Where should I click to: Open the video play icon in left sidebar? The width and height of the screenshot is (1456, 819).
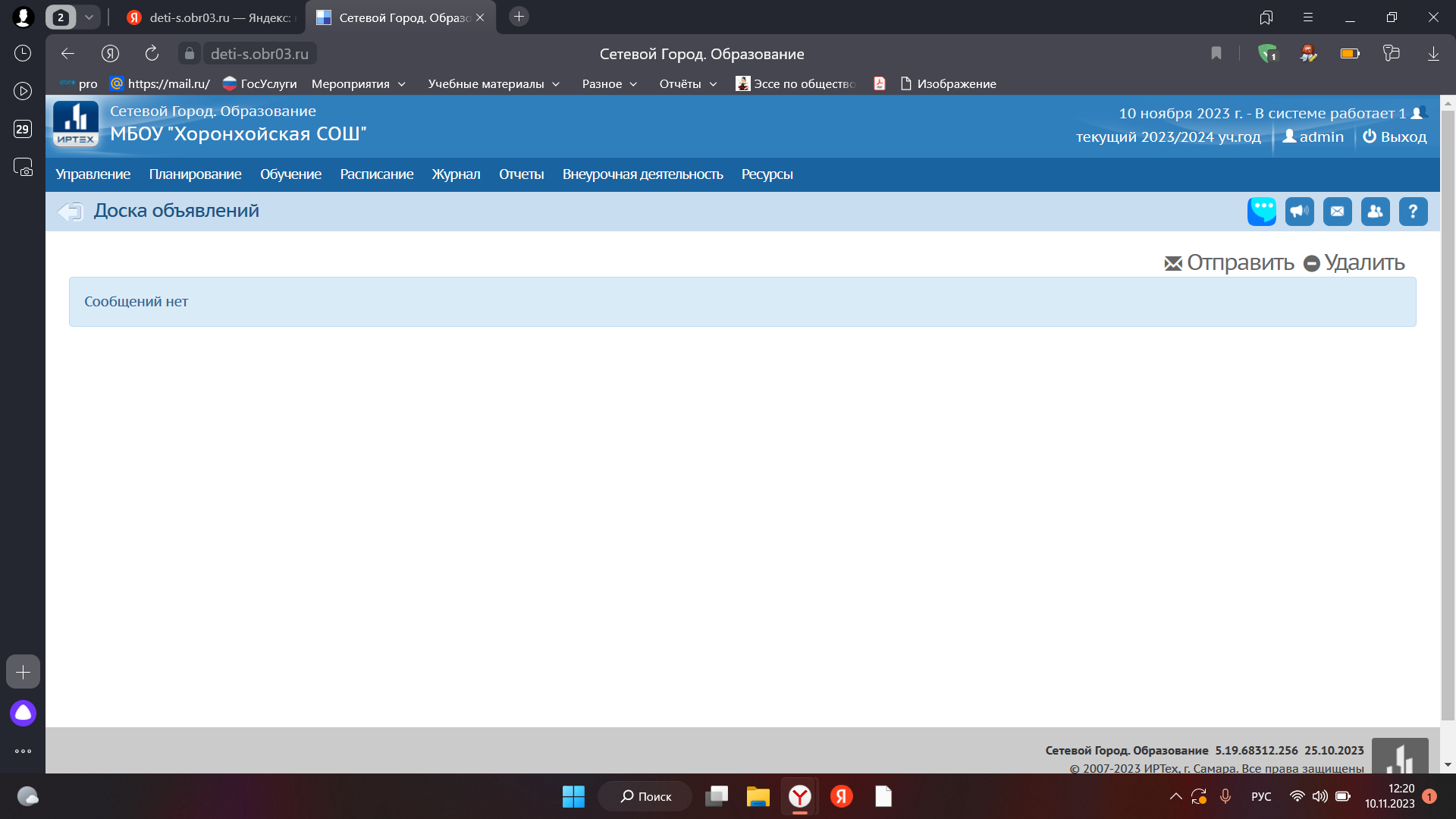[x=23, y=91]
